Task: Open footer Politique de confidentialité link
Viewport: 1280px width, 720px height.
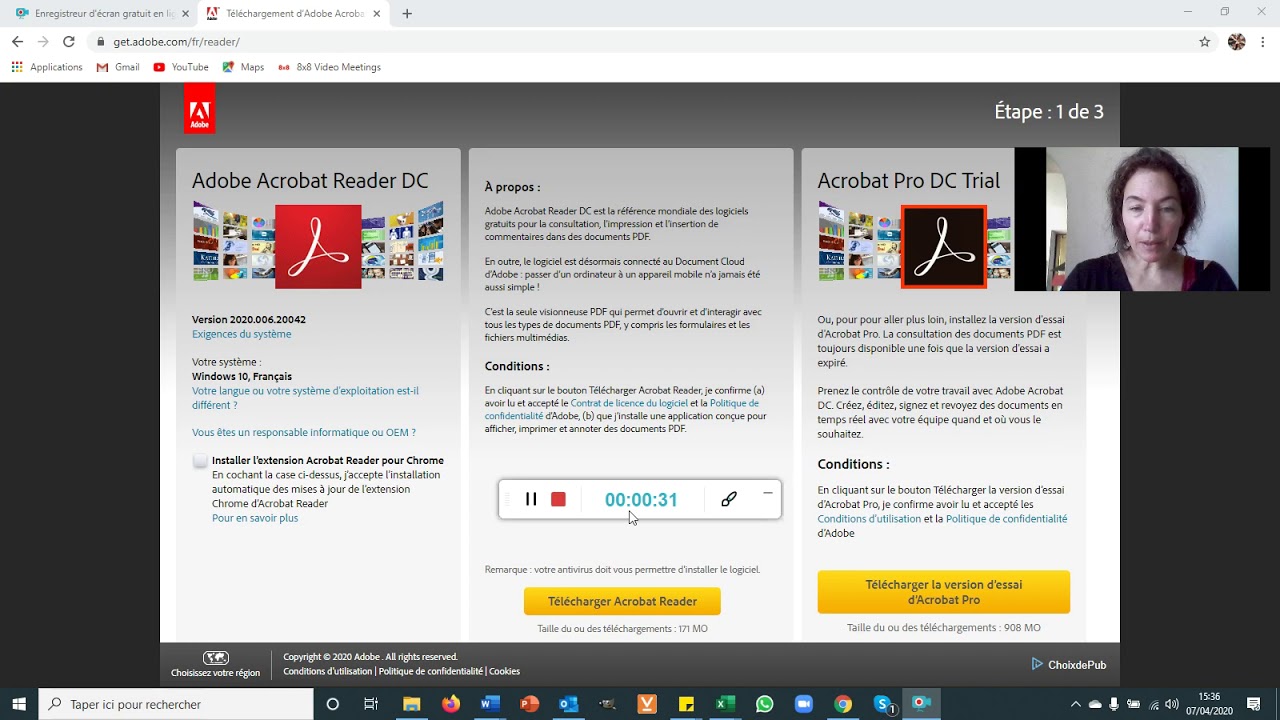Action: click(431, 671)
